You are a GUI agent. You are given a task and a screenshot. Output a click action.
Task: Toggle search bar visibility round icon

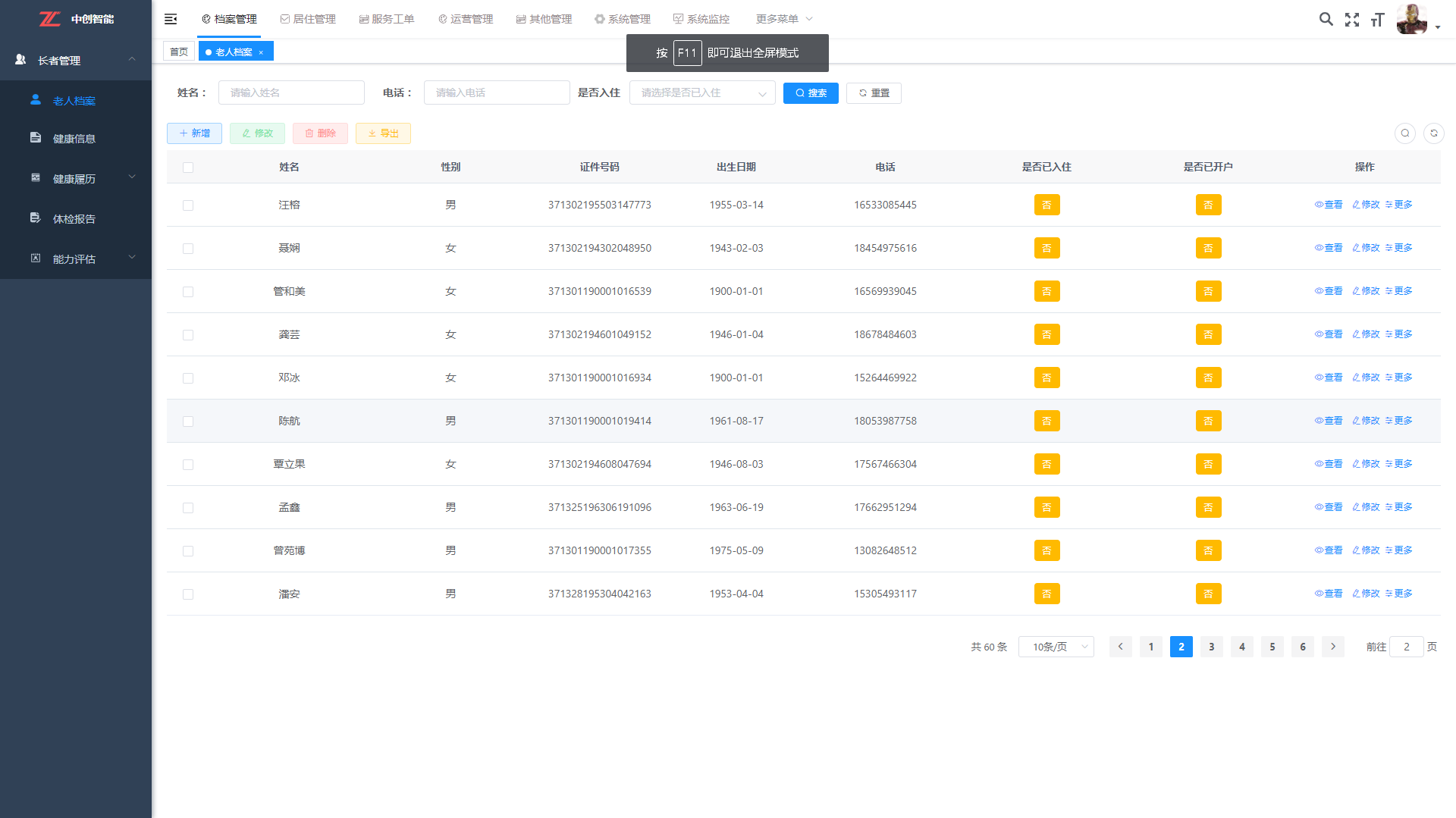(1404, 133)
